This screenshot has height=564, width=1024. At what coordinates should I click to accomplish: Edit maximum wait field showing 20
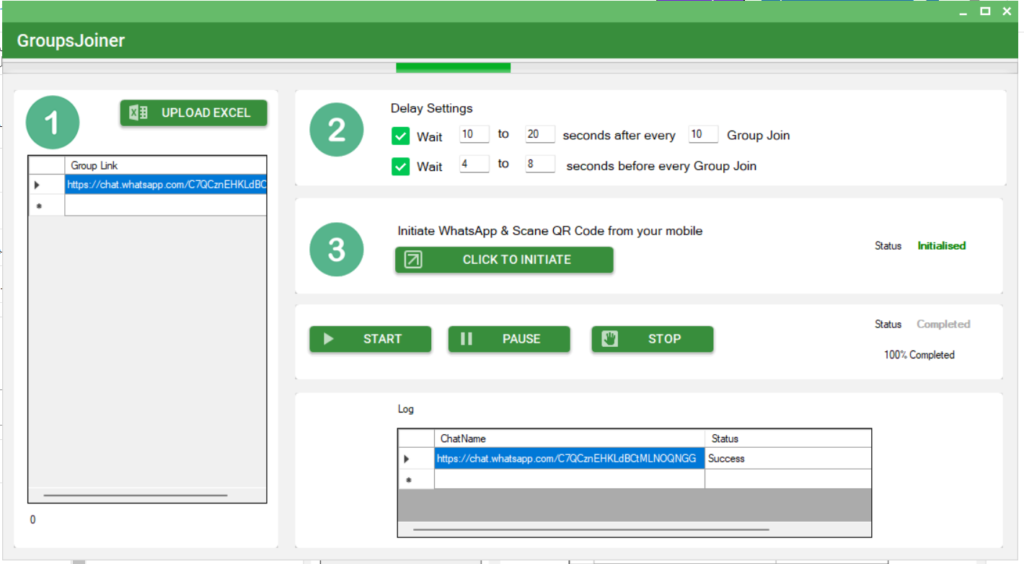tap(539, 134)
